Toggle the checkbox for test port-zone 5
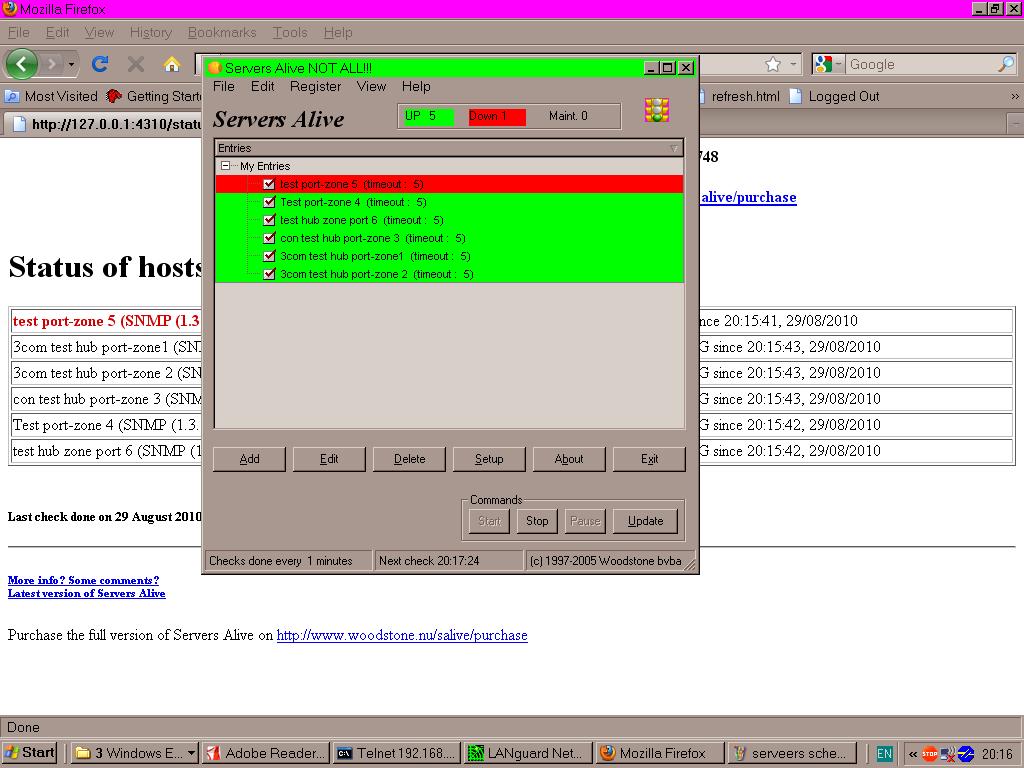 click(269, 184)
